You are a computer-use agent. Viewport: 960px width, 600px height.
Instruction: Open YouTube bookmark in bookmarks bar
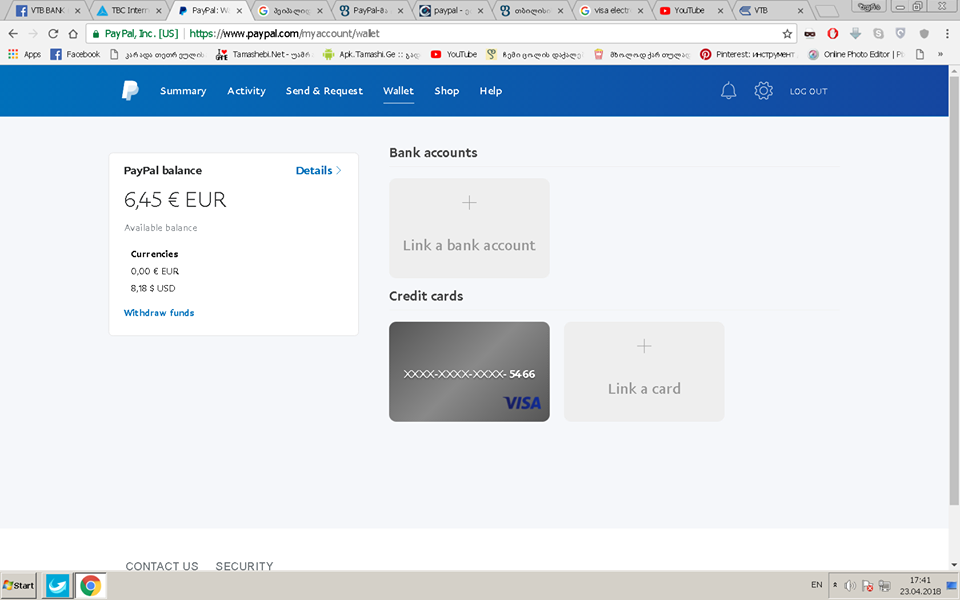(x=454, y=54)
